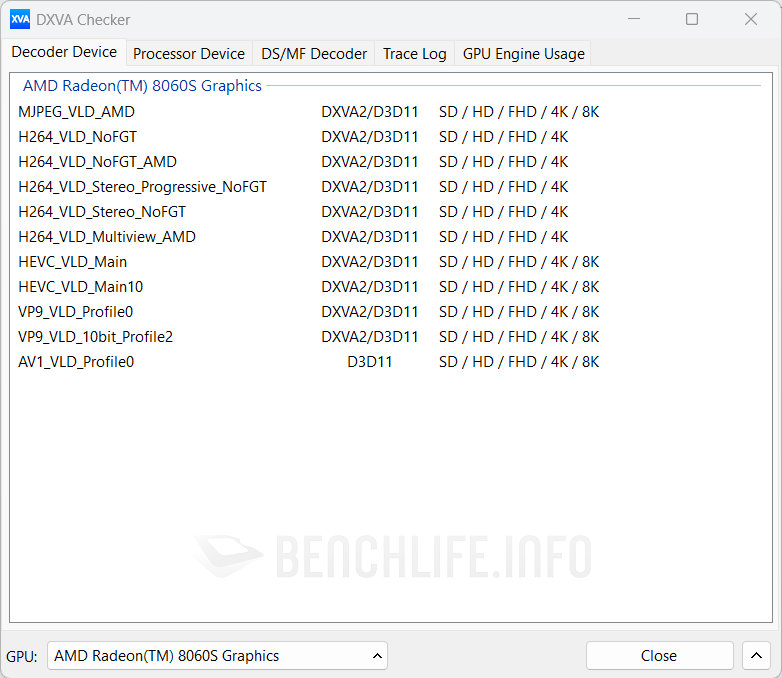Screen dimensions: 782x678
Task: Click the DXVA Checker app icon
Action: 20,19
